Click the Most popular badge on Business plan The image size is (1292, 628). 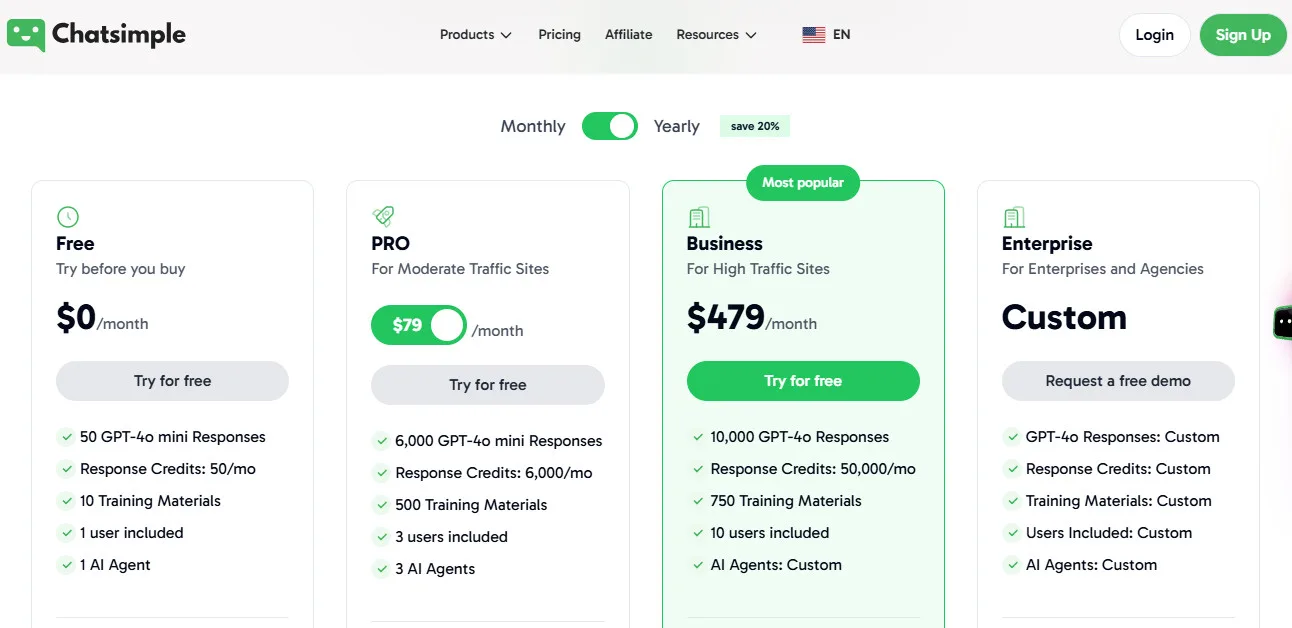click(x=802, y=183)
